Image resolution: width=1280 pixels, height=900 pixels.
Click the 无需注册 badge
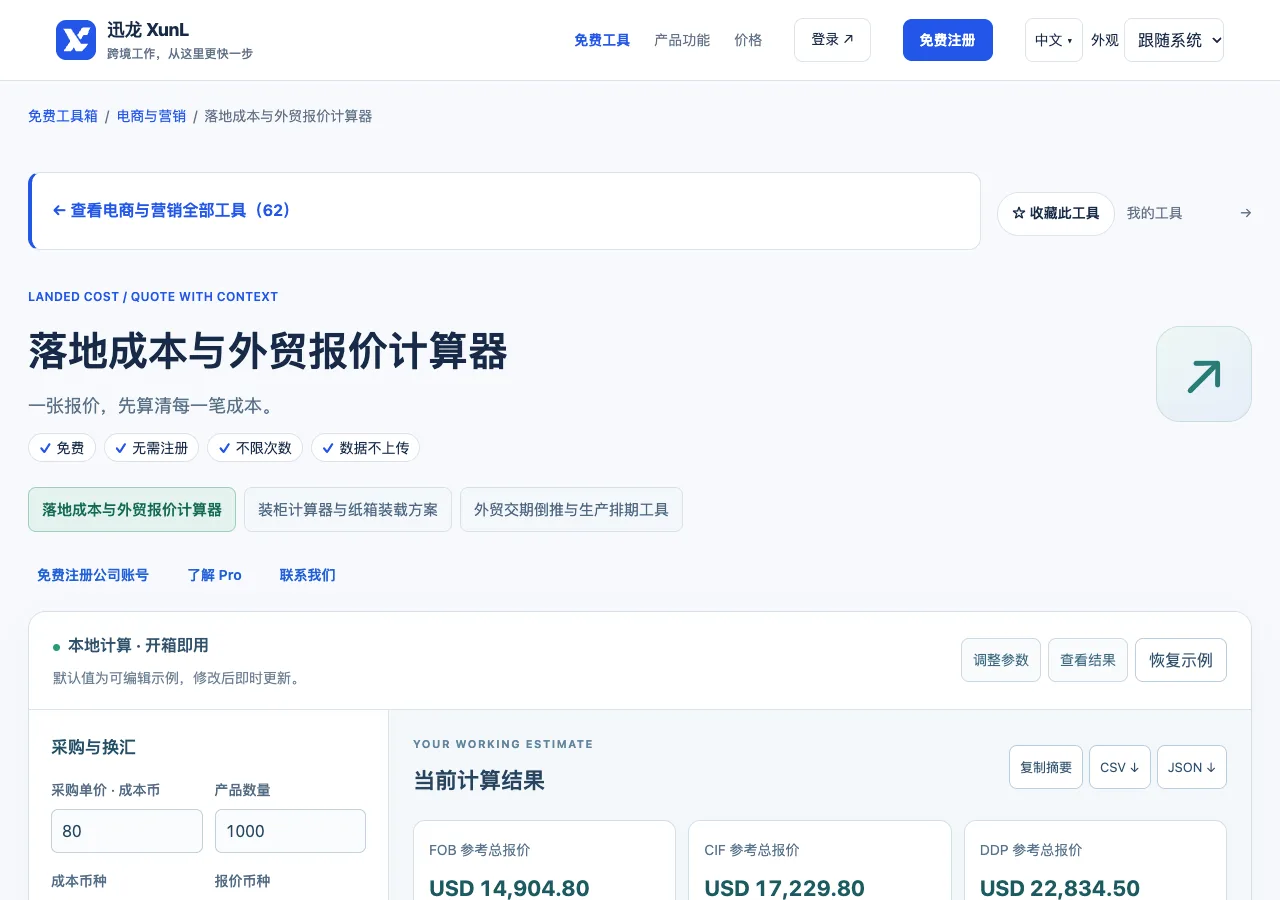coord(151,448)
